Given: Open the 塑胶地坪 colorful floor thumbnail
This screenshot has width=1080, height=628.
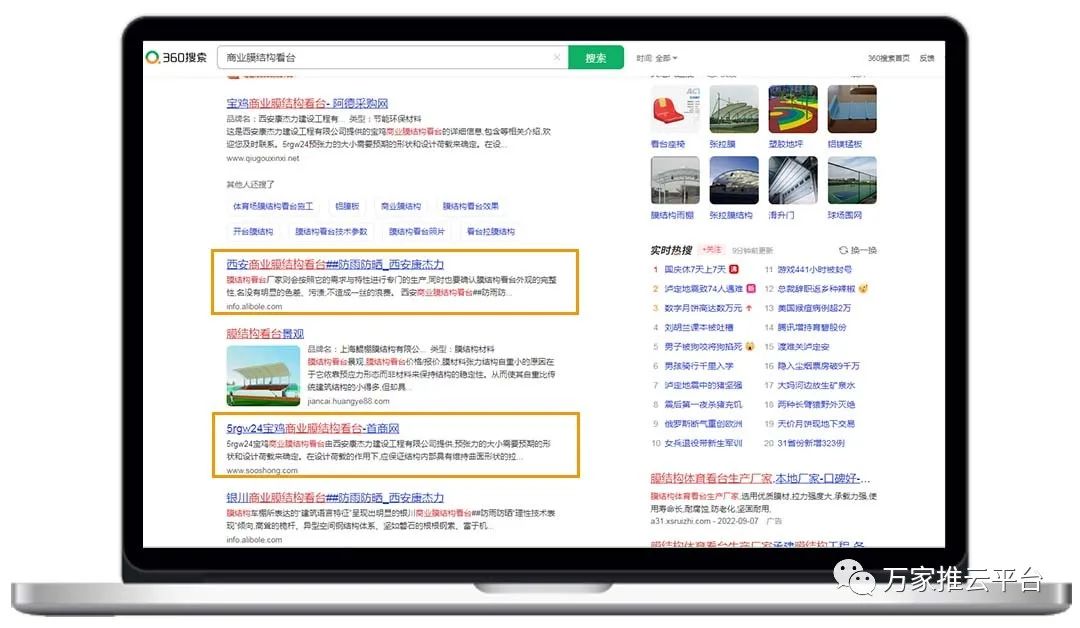Looking at the screenshot, I should coord(793,110).
